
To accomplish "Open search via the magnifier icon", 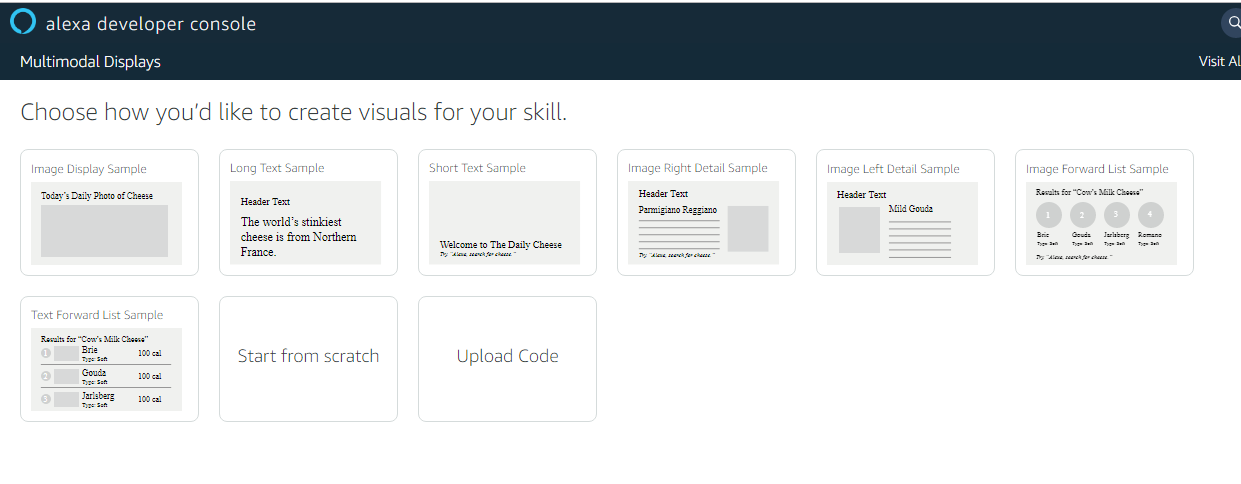I will click(x=1233, y=23).
